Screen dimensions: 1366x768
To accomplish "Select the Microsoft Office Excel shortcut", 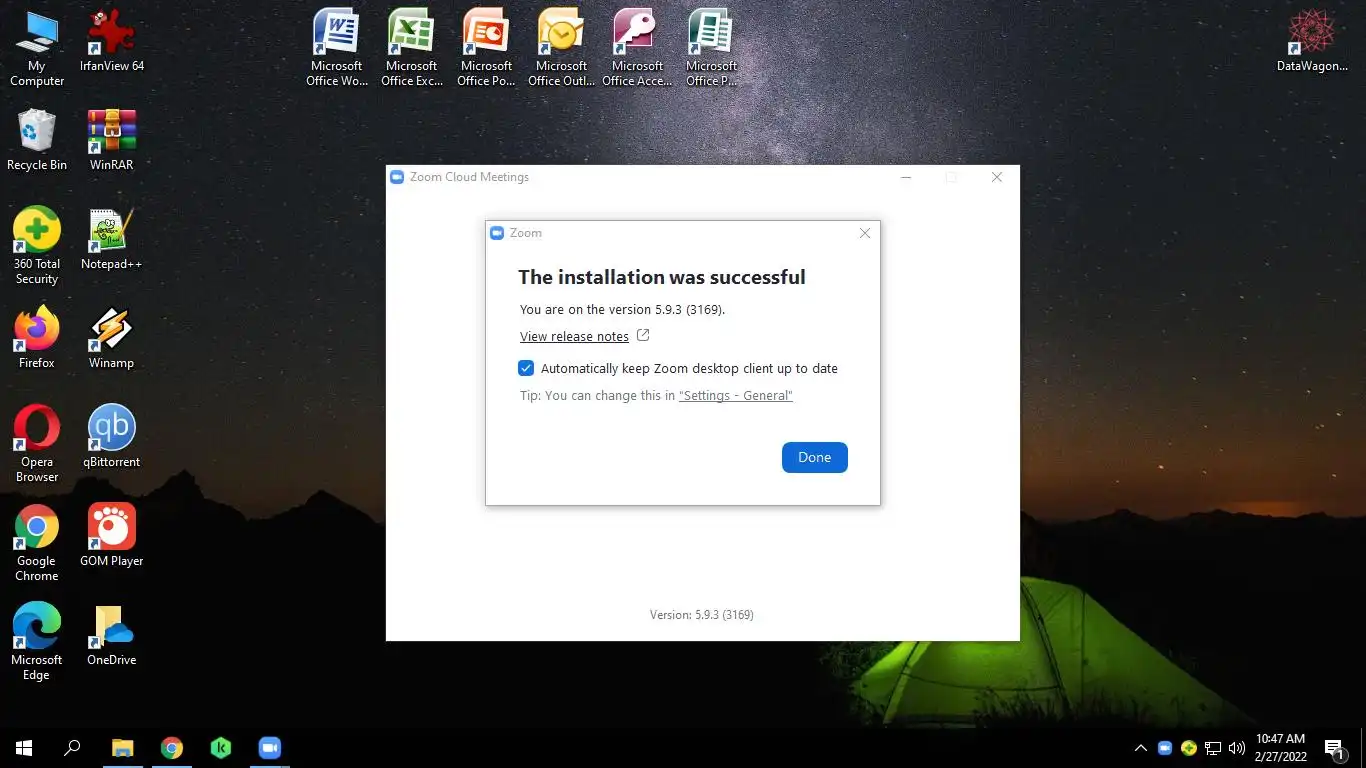I will tap(412, 48).
